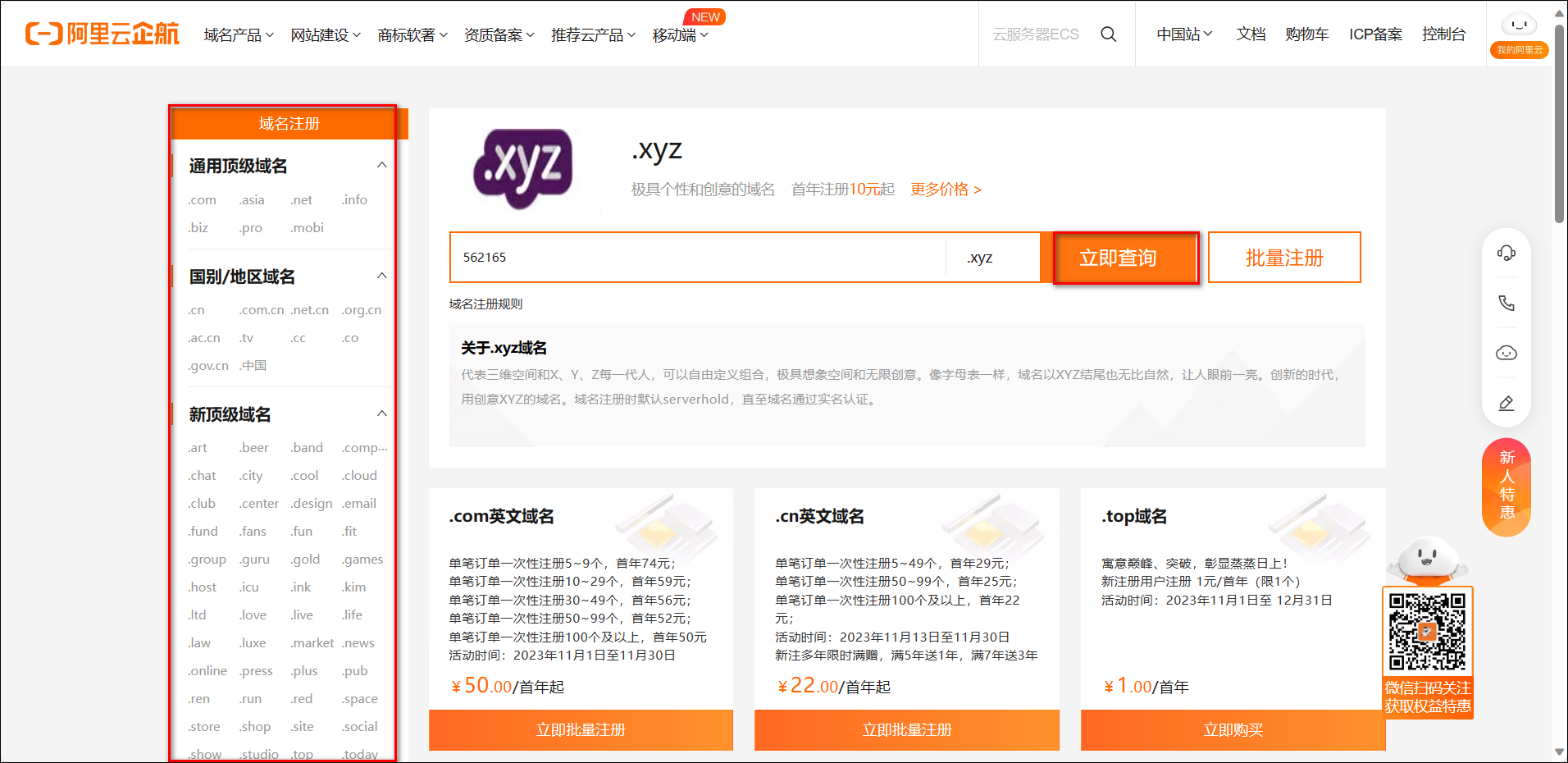Click the 批量注册 button
Screen dimensions: 1568x763
click(x=1283, y=258)
